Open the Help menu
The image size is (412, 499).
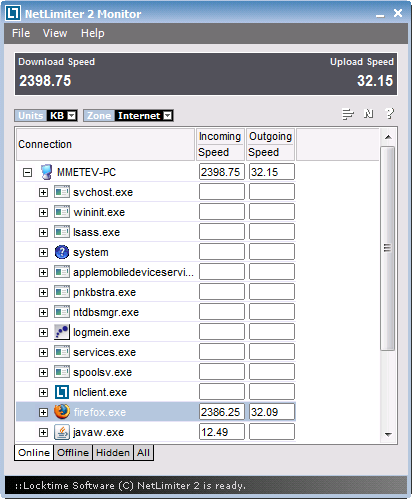tap(93, 33)
